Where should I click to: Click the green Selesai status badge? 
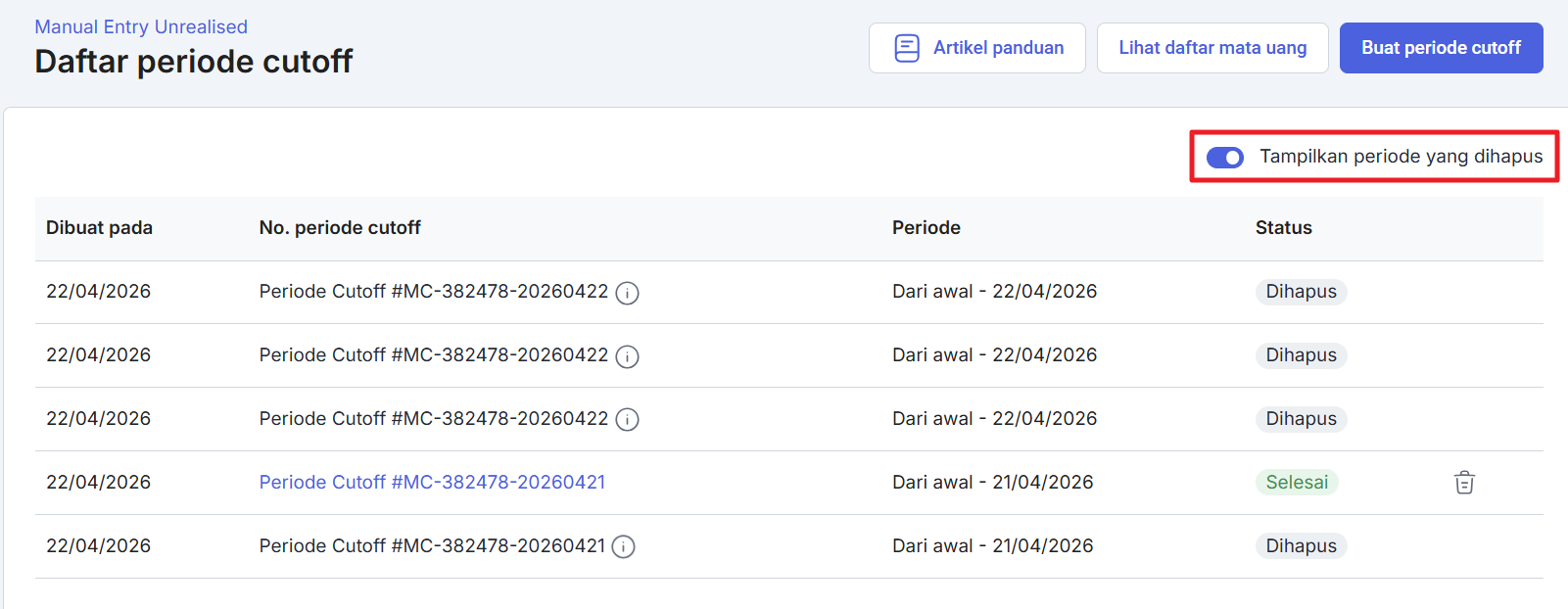click(x=1297, y=483)
